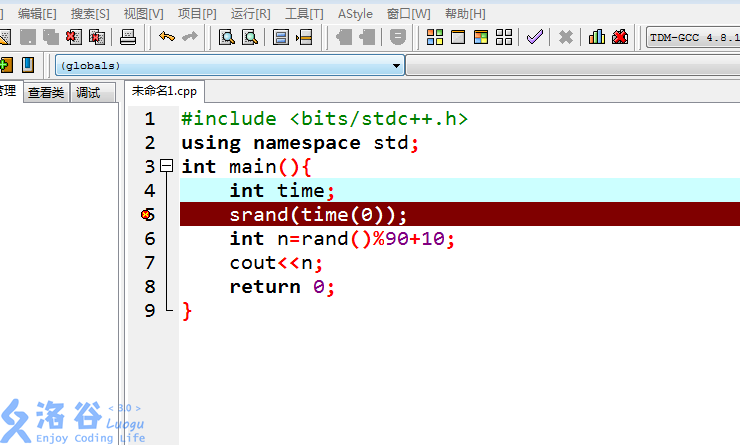Start debugging with the purple checkmark icon
The height and width of the screenshot is (445, 740).
(x=535, y=38)
